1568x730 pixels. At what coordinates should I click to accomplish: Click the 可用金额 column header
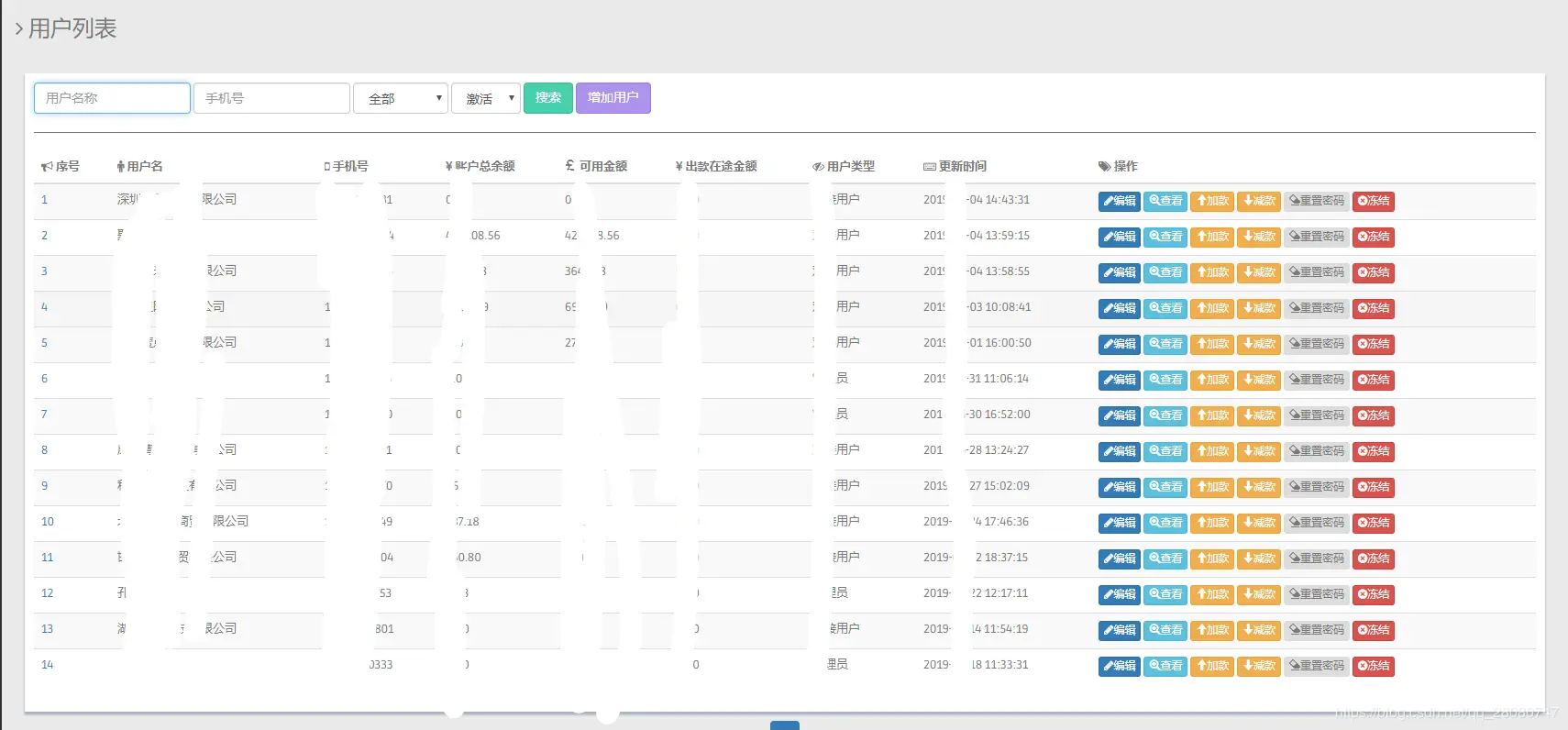[596, 166]
